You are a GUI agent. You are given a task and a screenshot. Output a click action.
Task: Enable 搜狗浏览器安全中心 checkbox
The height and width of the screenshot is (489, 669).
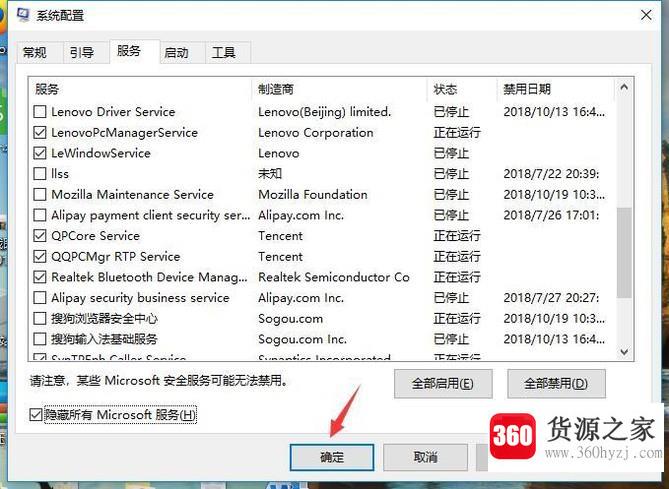point(40,318)
